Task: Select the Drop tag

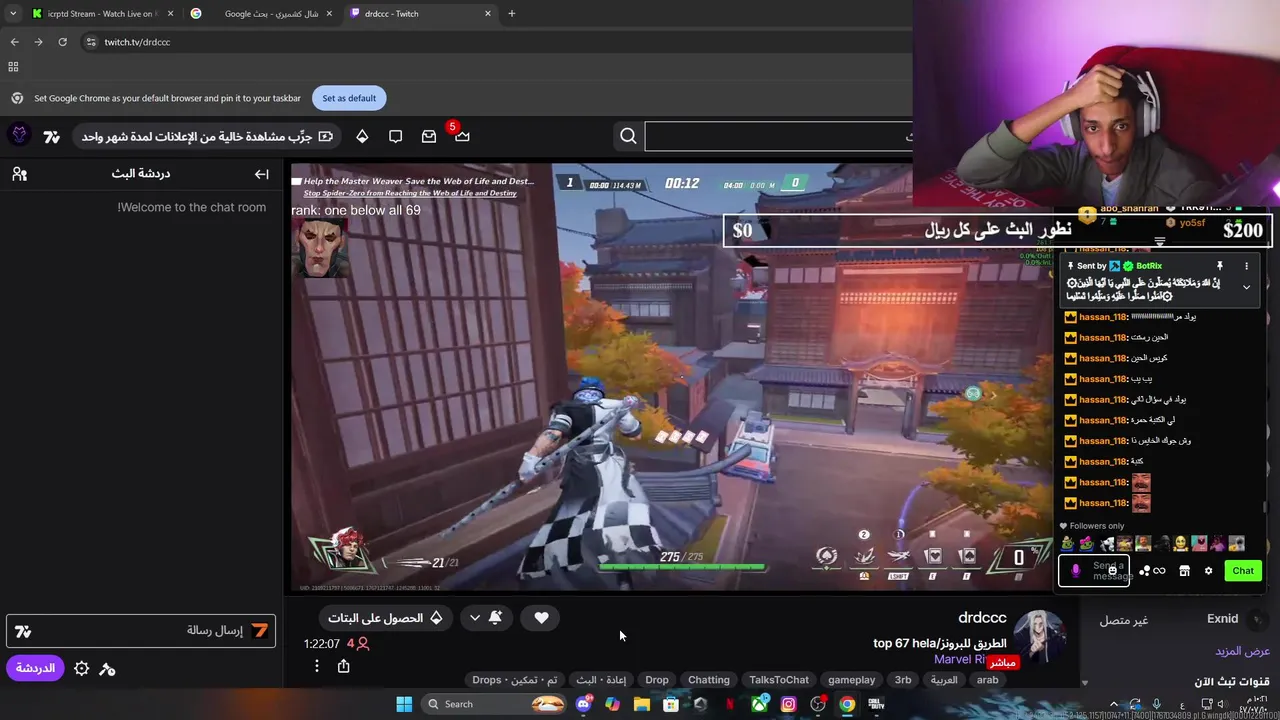Action: coord(657,680)
